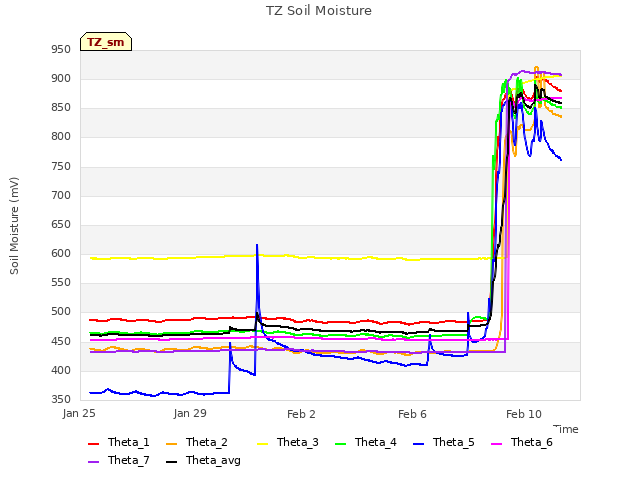Click the yellow Theta_3 legend swatch
This screenshot has height=480, width=640.
tap(262, 444)
